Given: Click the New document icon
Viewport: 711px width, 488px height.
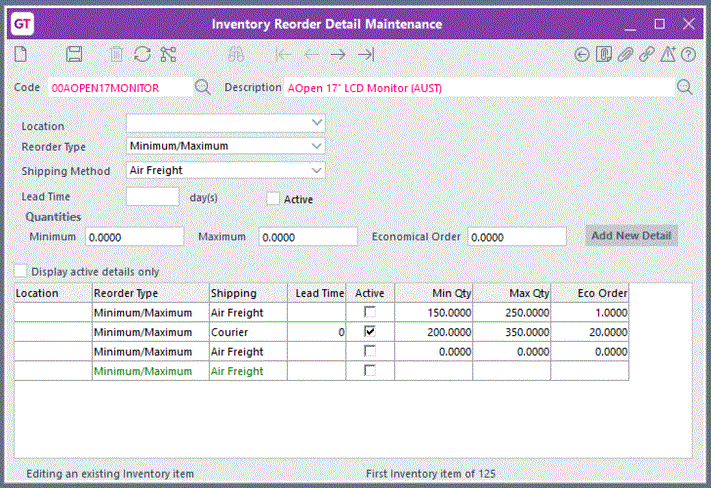Looking at the screenshot, I should pyautogui.click(x=20, y=54).
